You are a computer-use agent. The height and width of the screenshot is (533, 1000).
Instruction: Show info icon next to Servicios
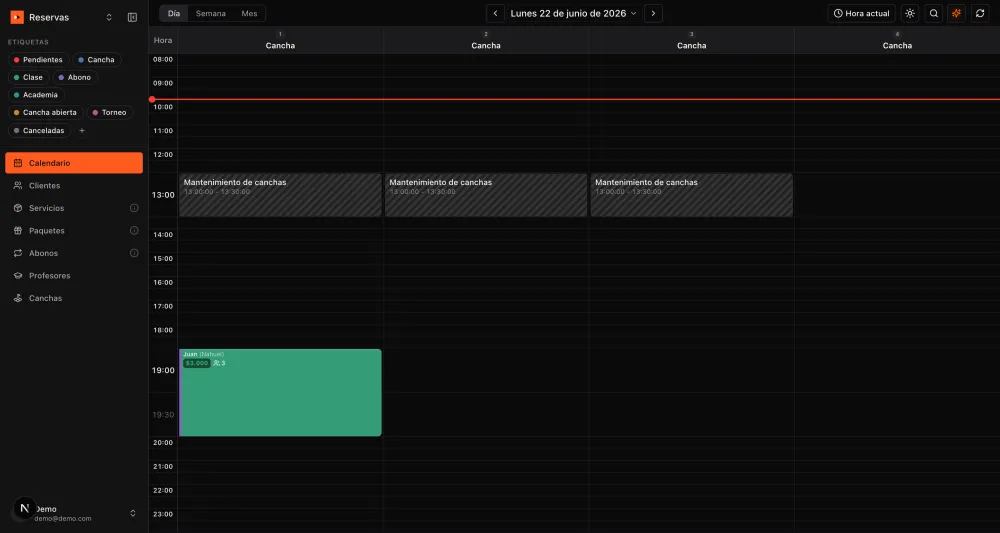click(134, 208)
